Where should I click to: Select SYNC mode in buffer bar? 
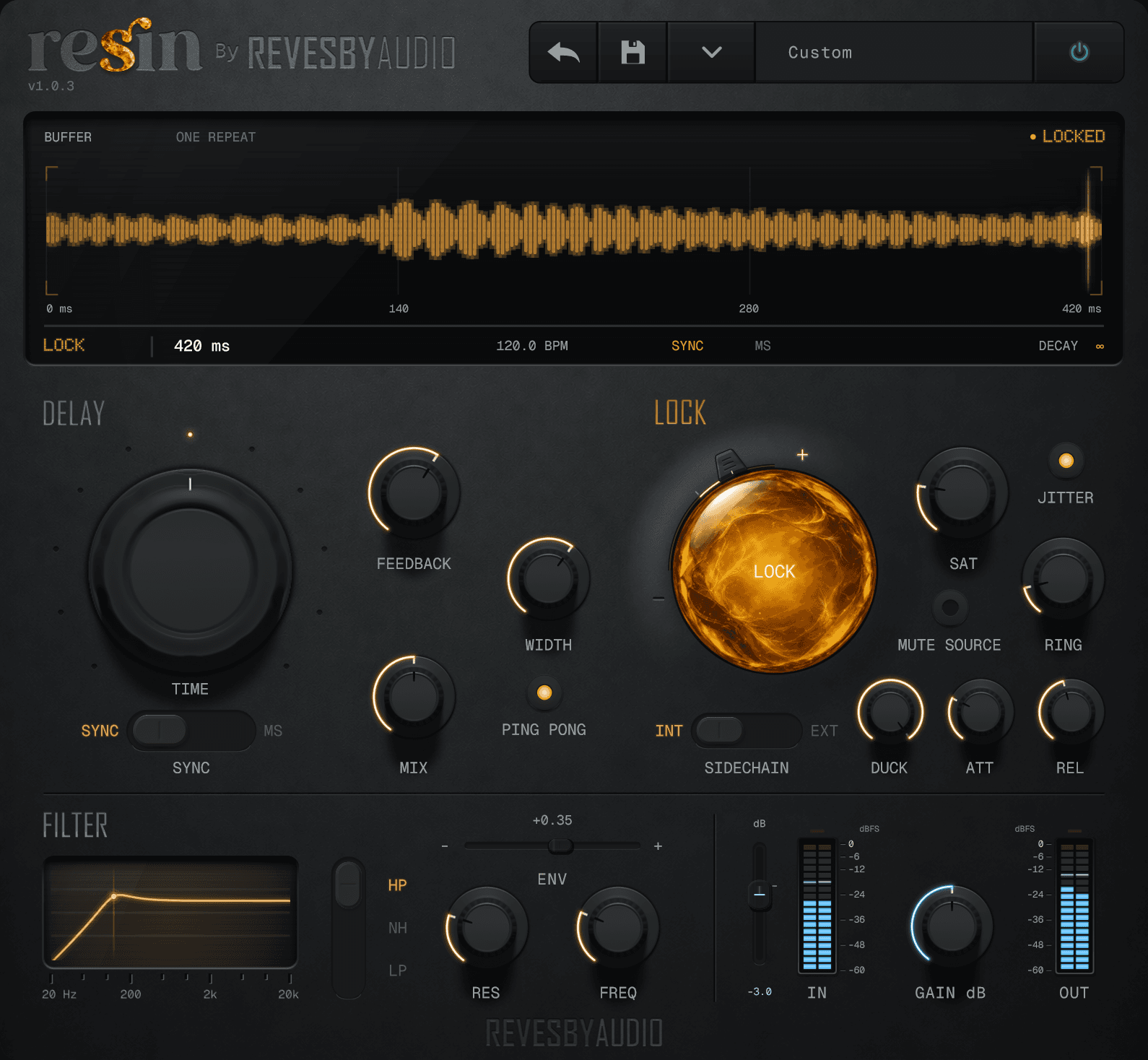click(687, 346)
